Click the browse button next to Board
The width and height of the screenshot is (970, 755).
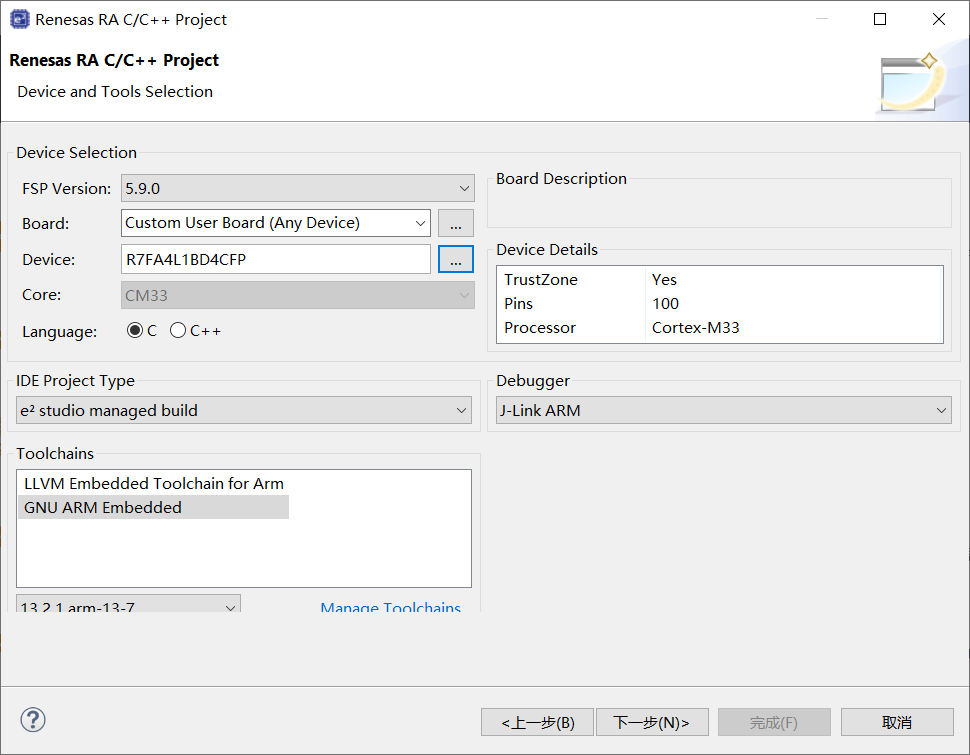pyautogui.click(x=456, y=223)
